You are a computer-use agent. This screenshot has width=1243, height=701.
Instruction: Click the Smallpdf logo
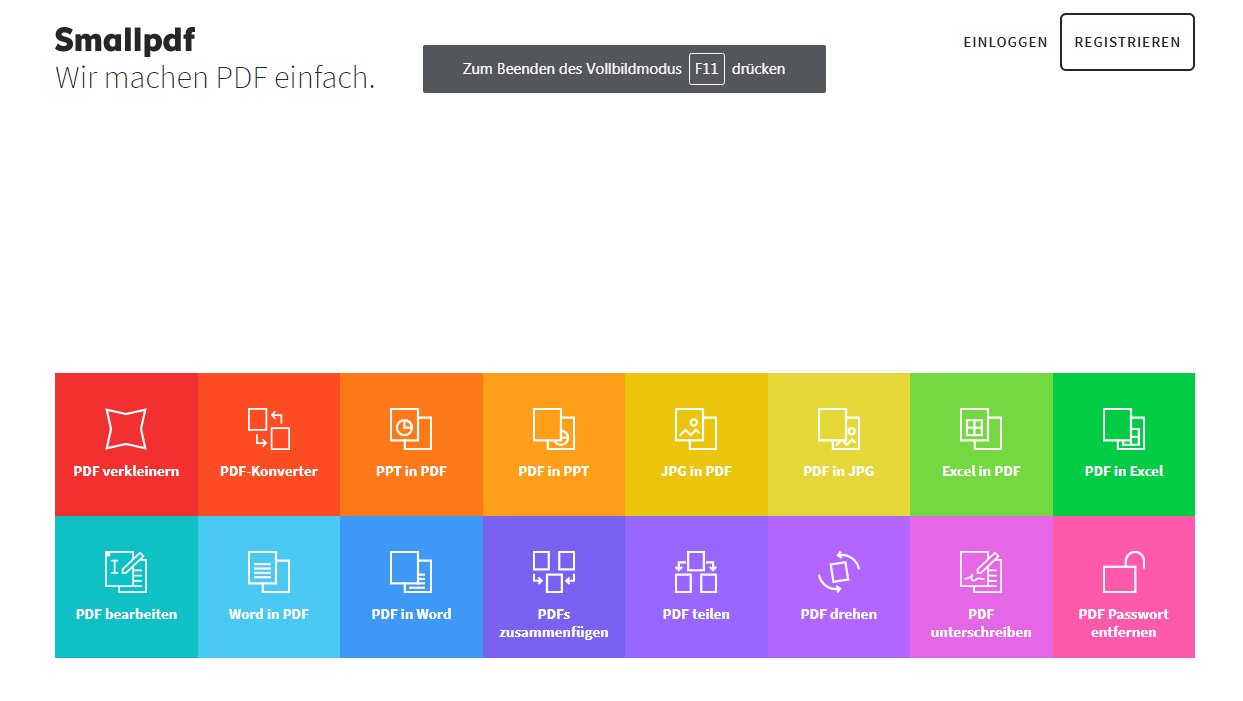coord(125,40)
